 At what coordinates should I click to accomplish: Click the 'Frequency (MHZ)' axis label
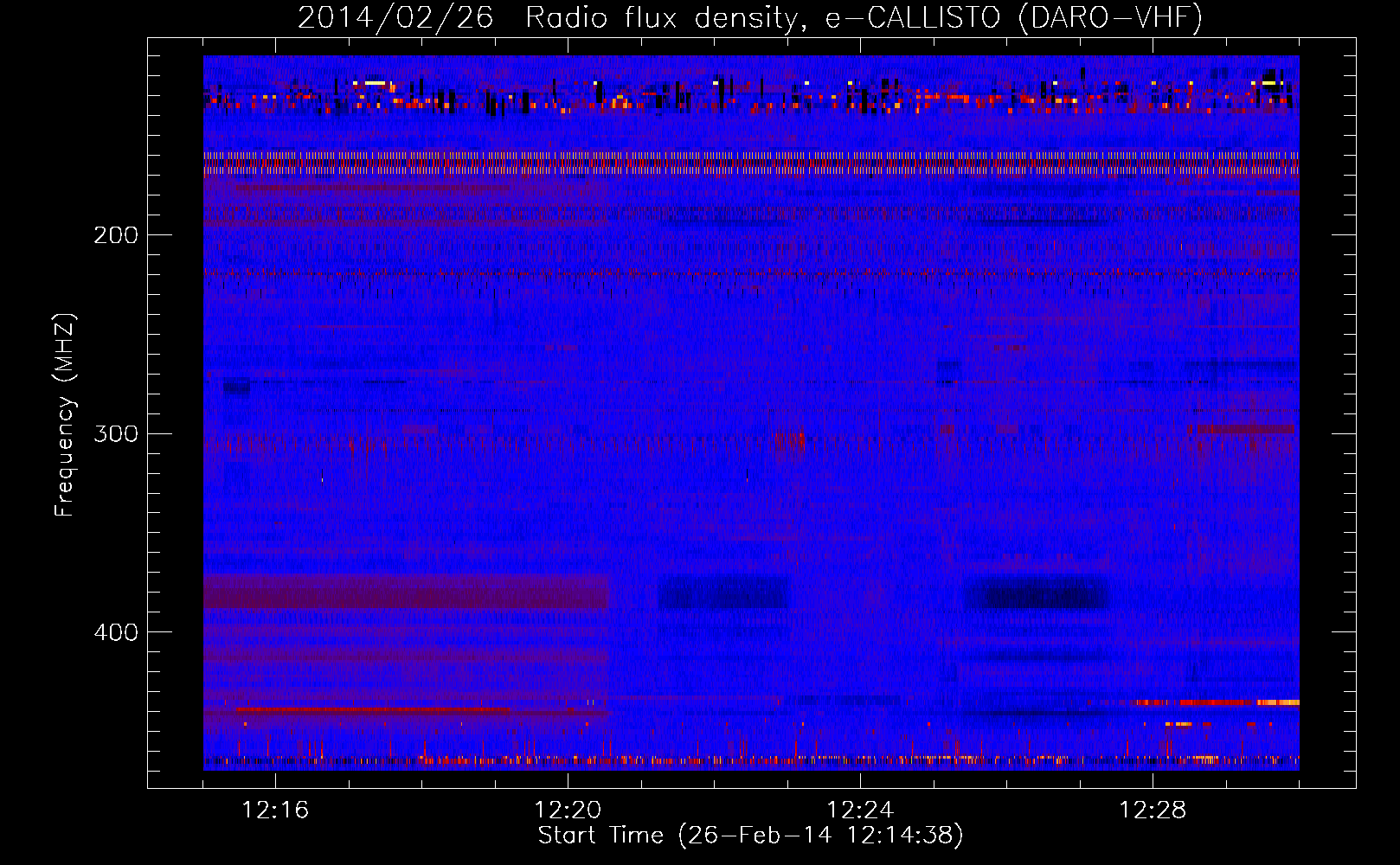tap(65, 415)
